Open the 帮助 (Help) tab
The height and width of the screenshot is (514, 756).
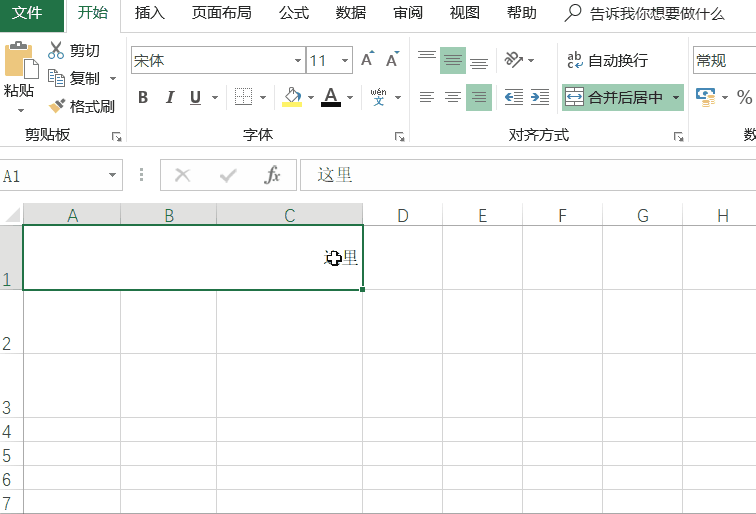click(521, 13)
